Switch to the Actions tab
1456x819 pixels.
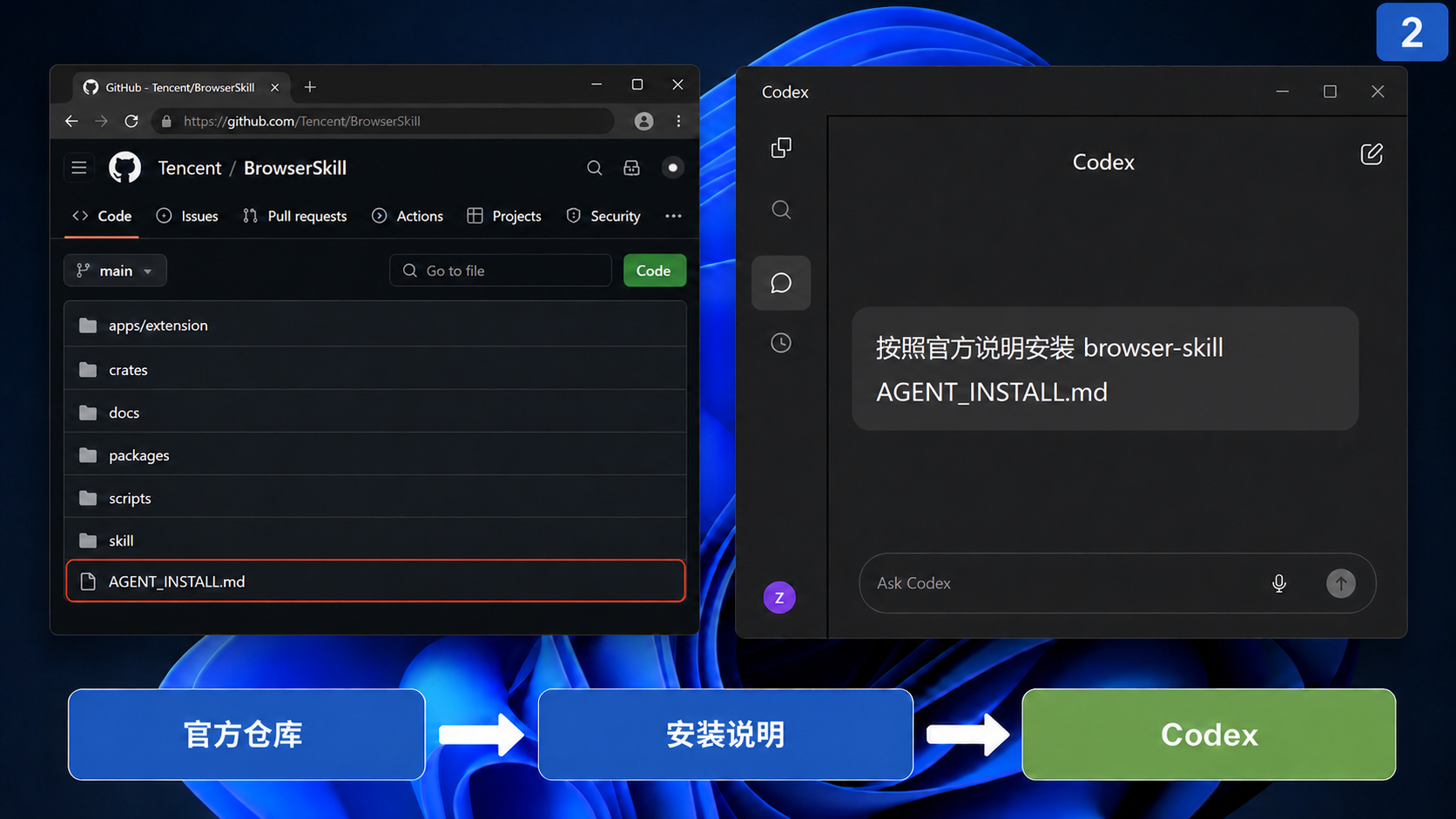coord(408,216)
